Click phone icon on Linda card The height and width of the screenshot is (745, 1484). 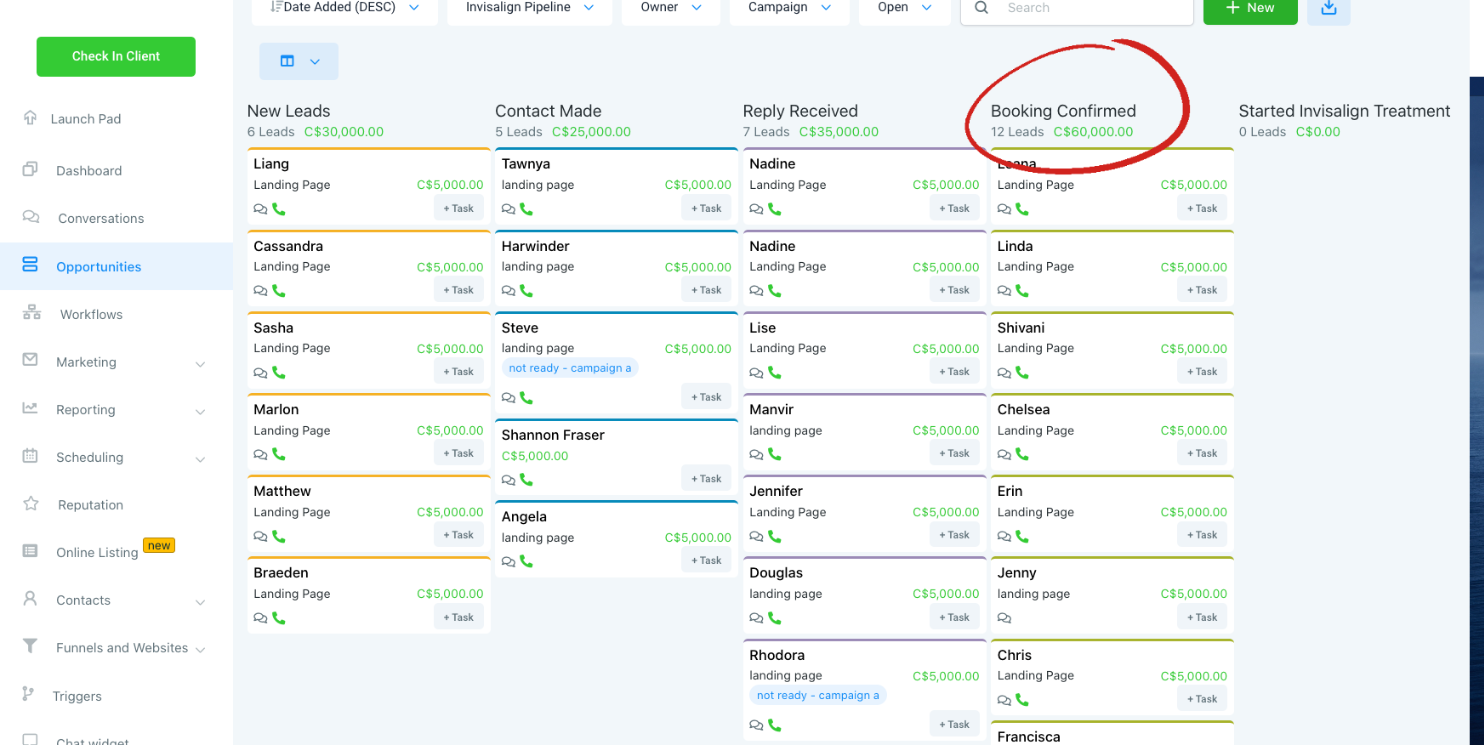pyautogui.click(x=1023, y=291)
